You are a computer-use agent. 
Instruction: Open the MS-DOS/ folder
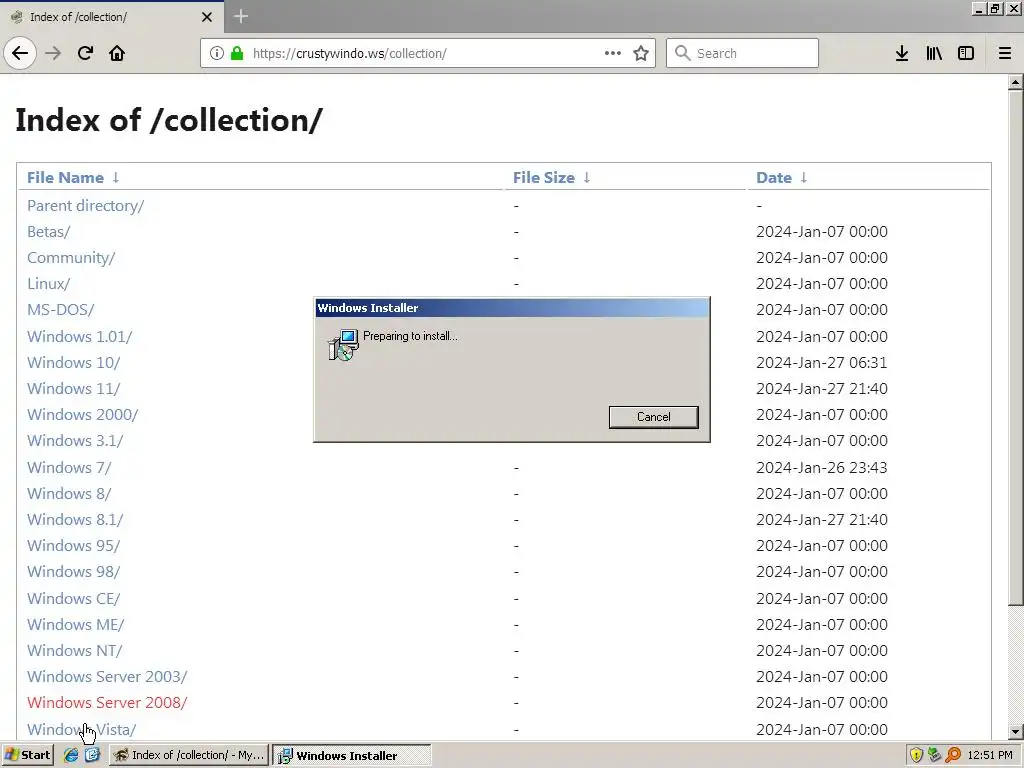click(x=61, y=310)
